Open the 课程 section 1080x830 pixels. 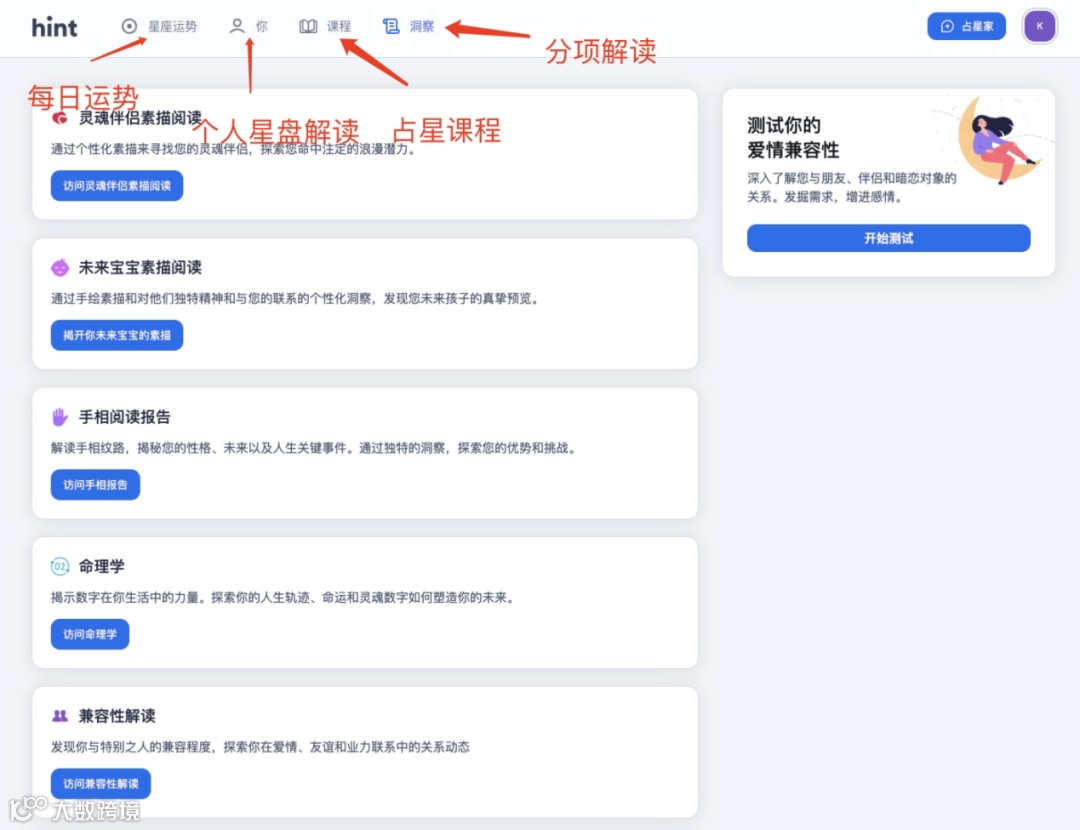[325, 26]
